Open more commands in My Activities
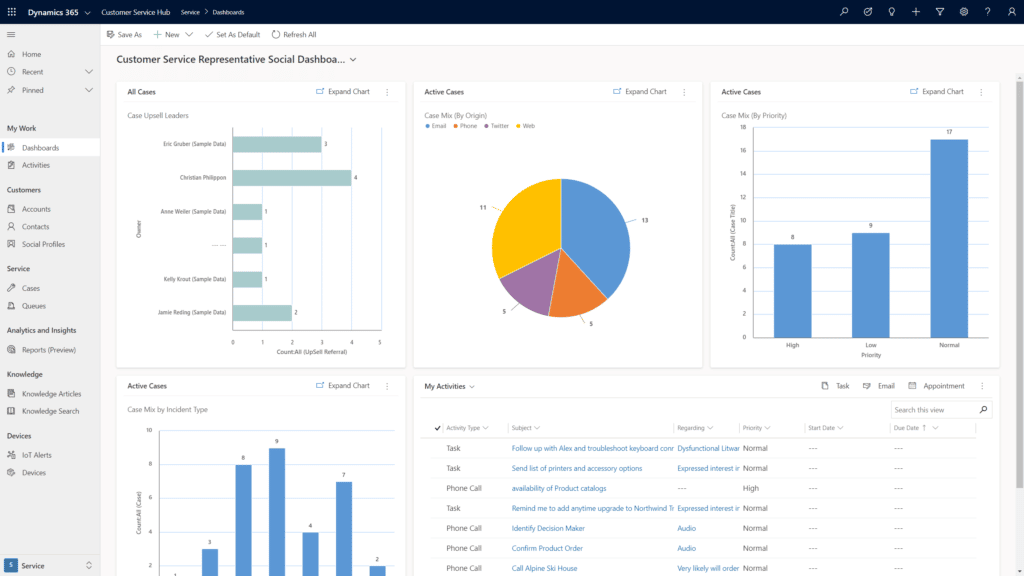1024x576 pixels. click(982, 386)
